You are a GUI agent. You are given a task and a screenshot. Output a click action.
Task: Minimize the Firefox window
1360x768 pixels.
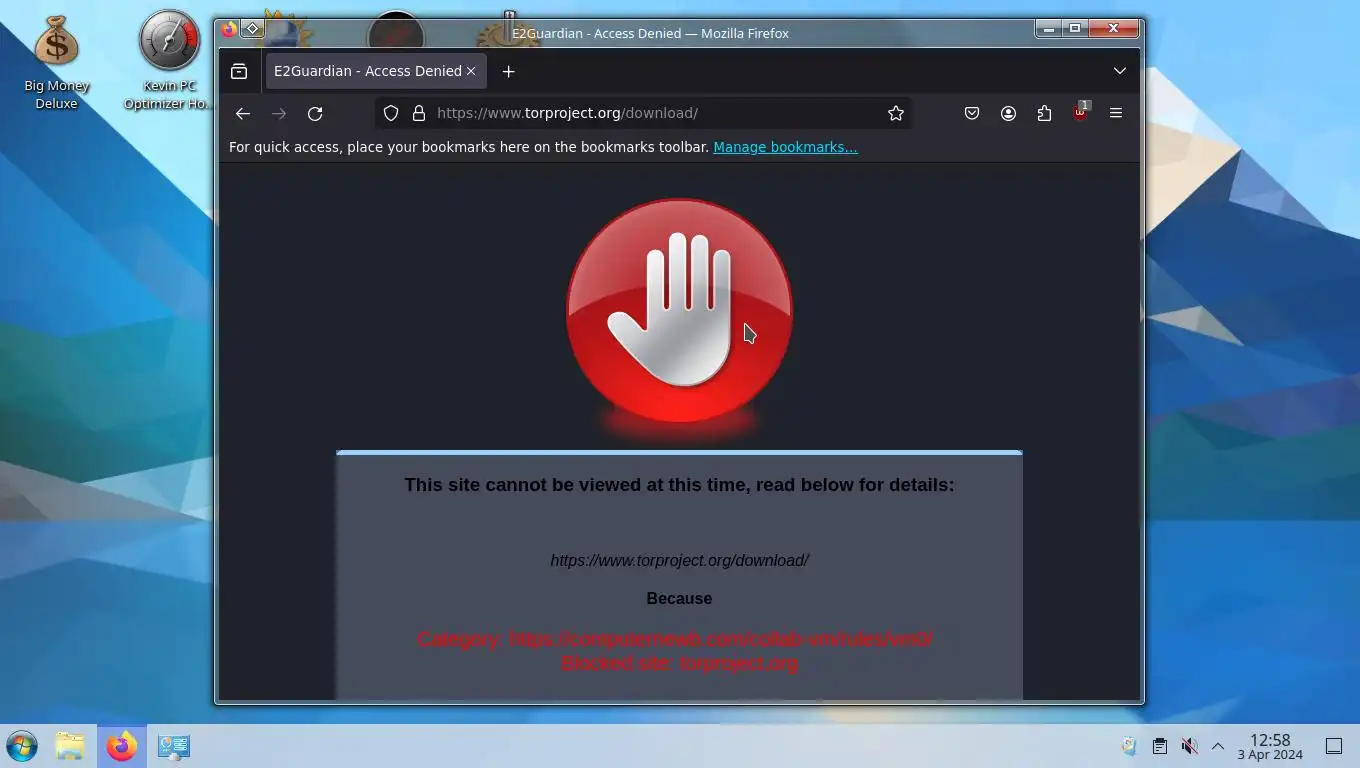tap(1048, 29)
